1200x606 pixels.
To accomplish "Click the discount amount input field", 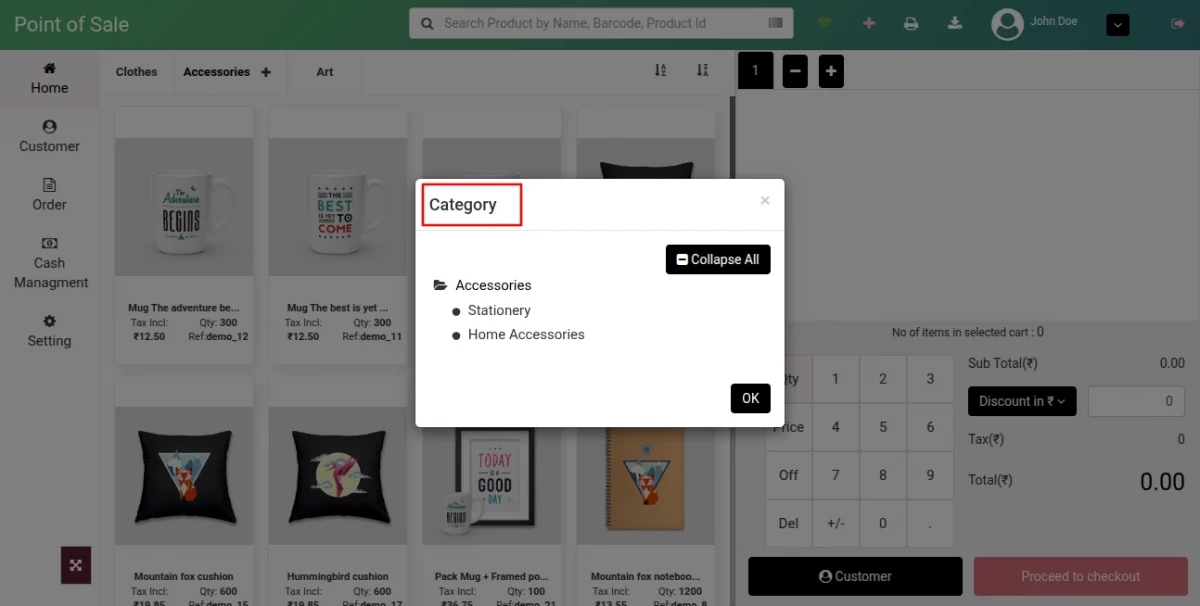I will tap(1136, 401).
